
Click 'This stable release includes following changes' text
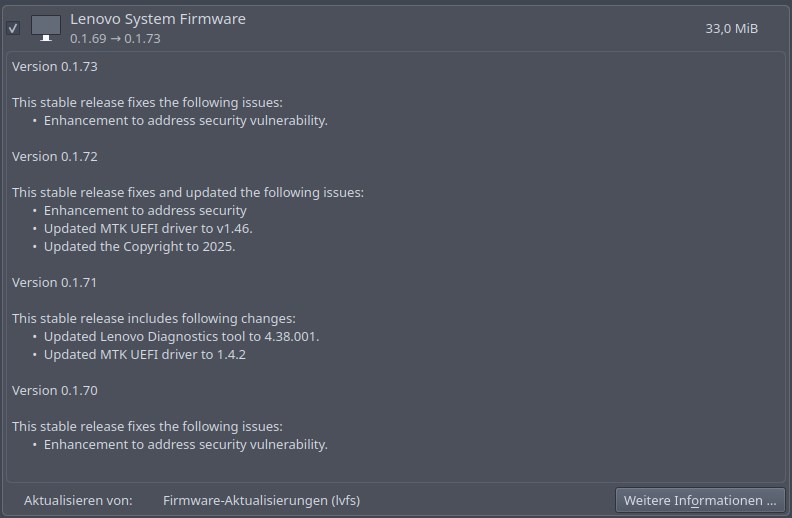153,318
